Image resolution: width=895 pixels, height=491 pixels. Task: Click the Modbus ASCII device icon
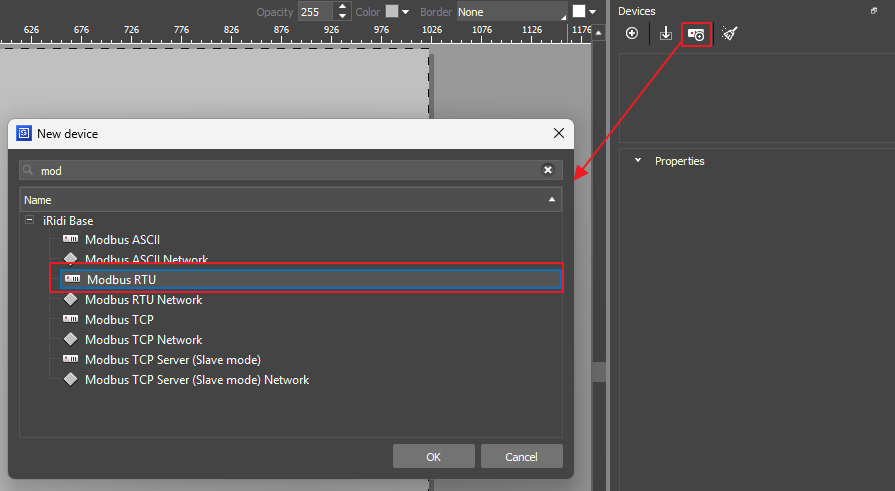(70, 240)
